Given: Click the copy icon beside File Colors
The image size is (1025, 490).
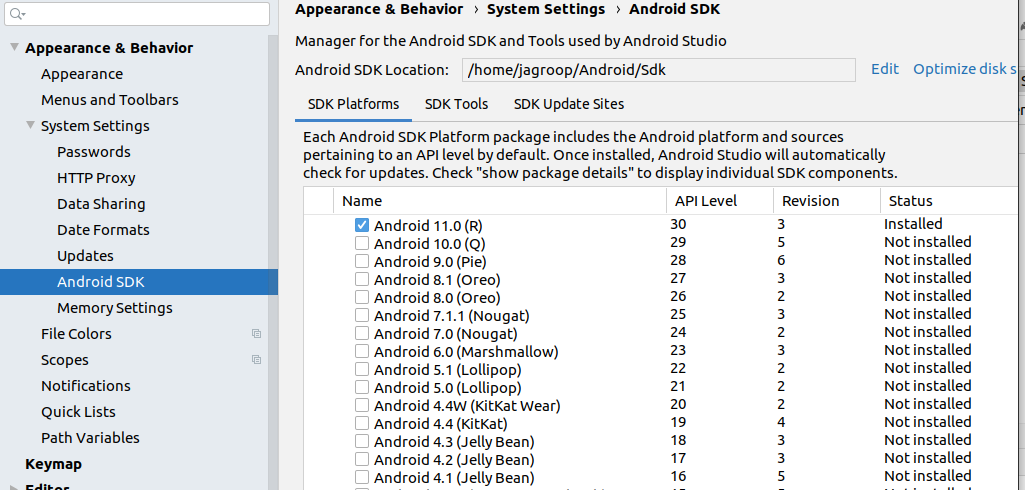Looking at the screenshot, I should coord(257,334).
